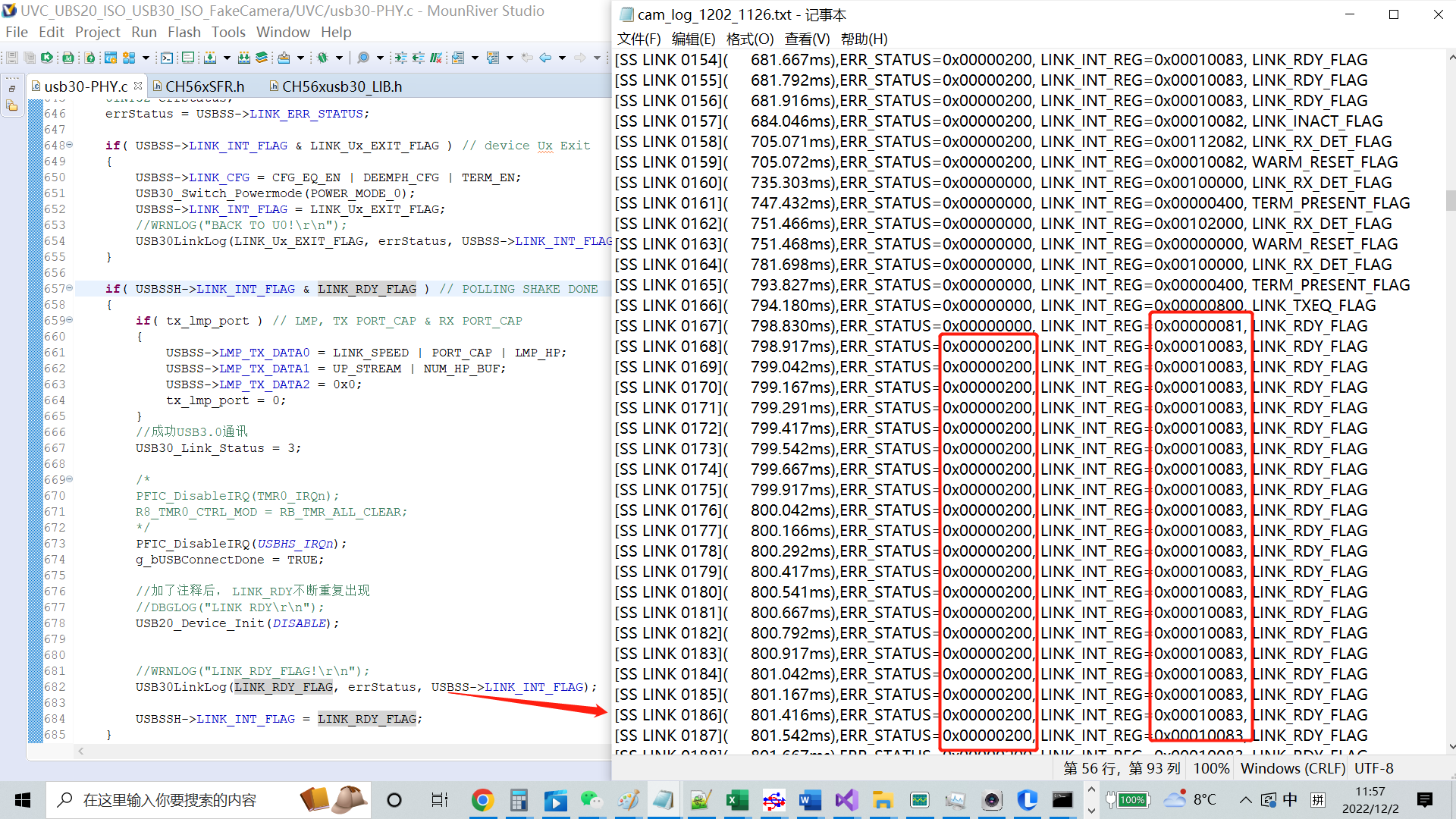1456x819 pixels.
Task: Close the usb30-PHY.c editor tab
Action: 137,86
